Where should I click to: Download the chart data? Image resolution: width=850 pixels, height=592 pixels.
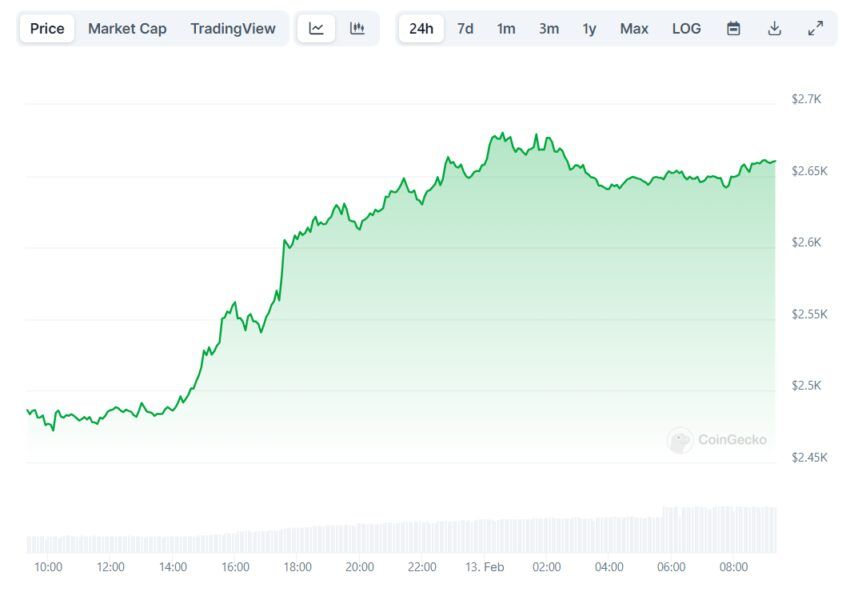point(774,28)
